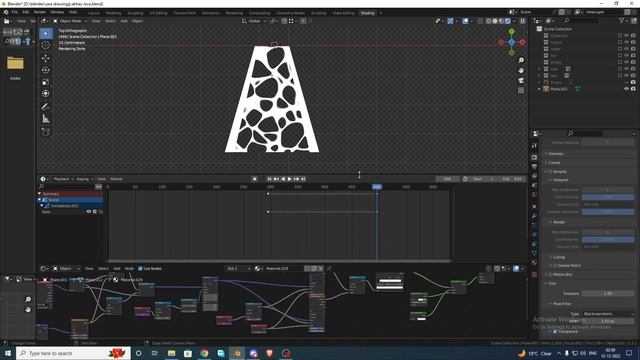
Task: Select the Rotate tool
Action: point(46,70)
